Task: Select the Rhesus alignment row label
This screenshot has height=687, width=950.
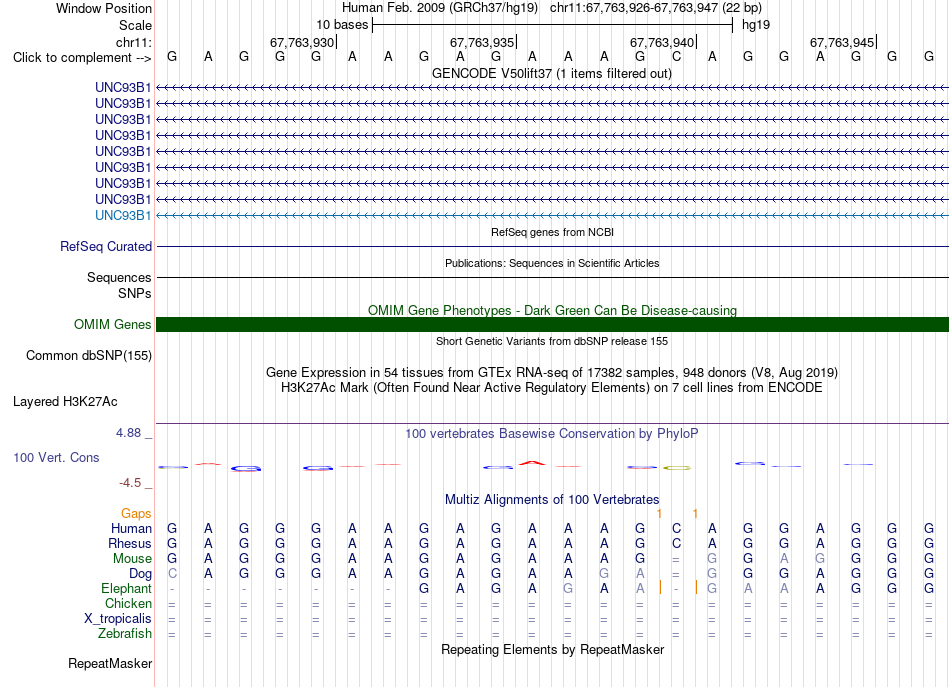Action: (130, 543)
